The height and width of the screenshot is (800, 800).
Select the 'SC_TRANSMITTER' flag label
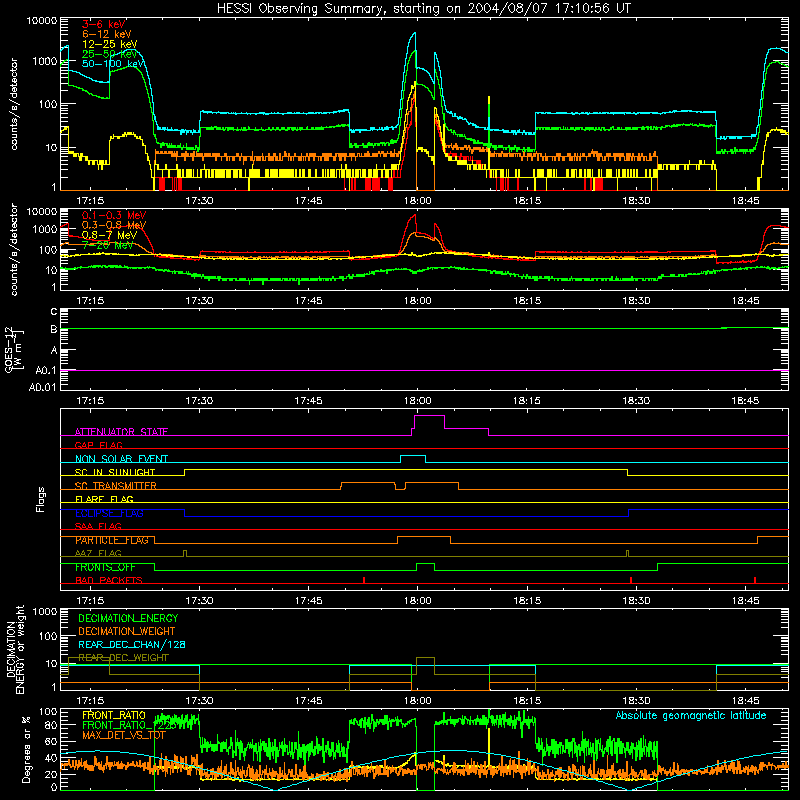coord(116,486)
